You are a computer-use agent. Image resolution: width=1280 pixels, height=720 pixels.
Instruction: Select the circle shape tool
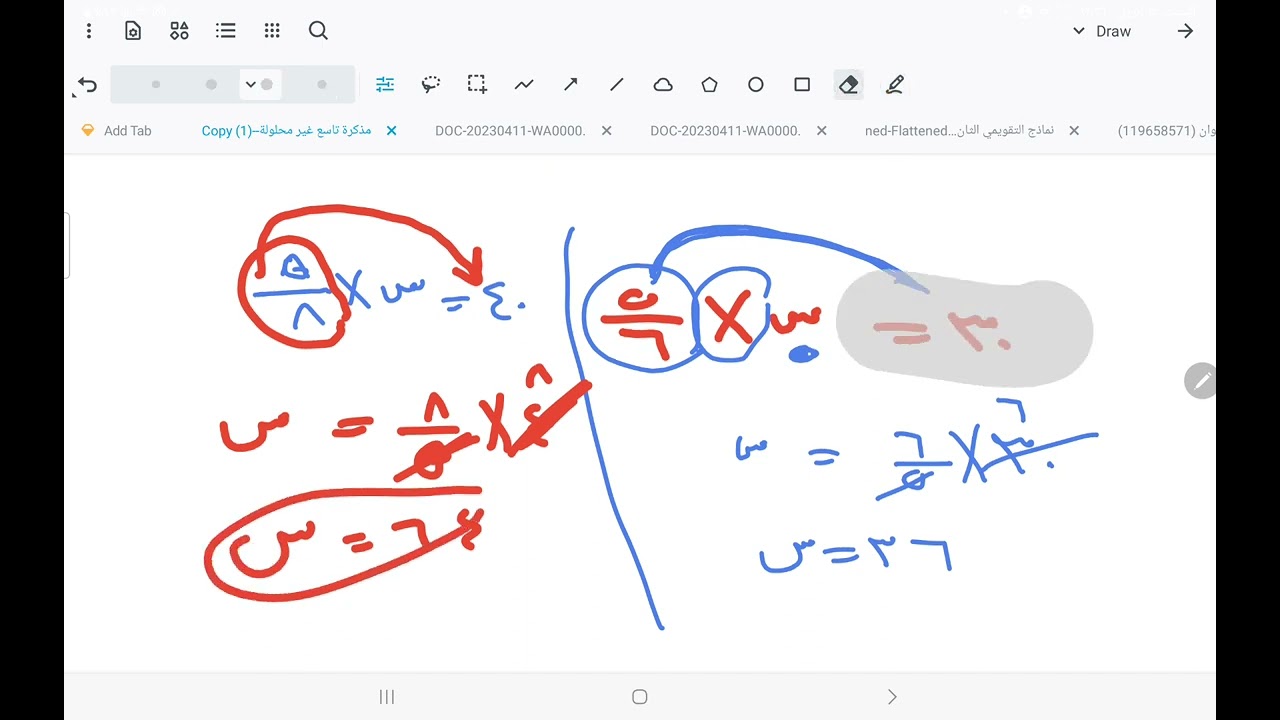pos(756,85)
